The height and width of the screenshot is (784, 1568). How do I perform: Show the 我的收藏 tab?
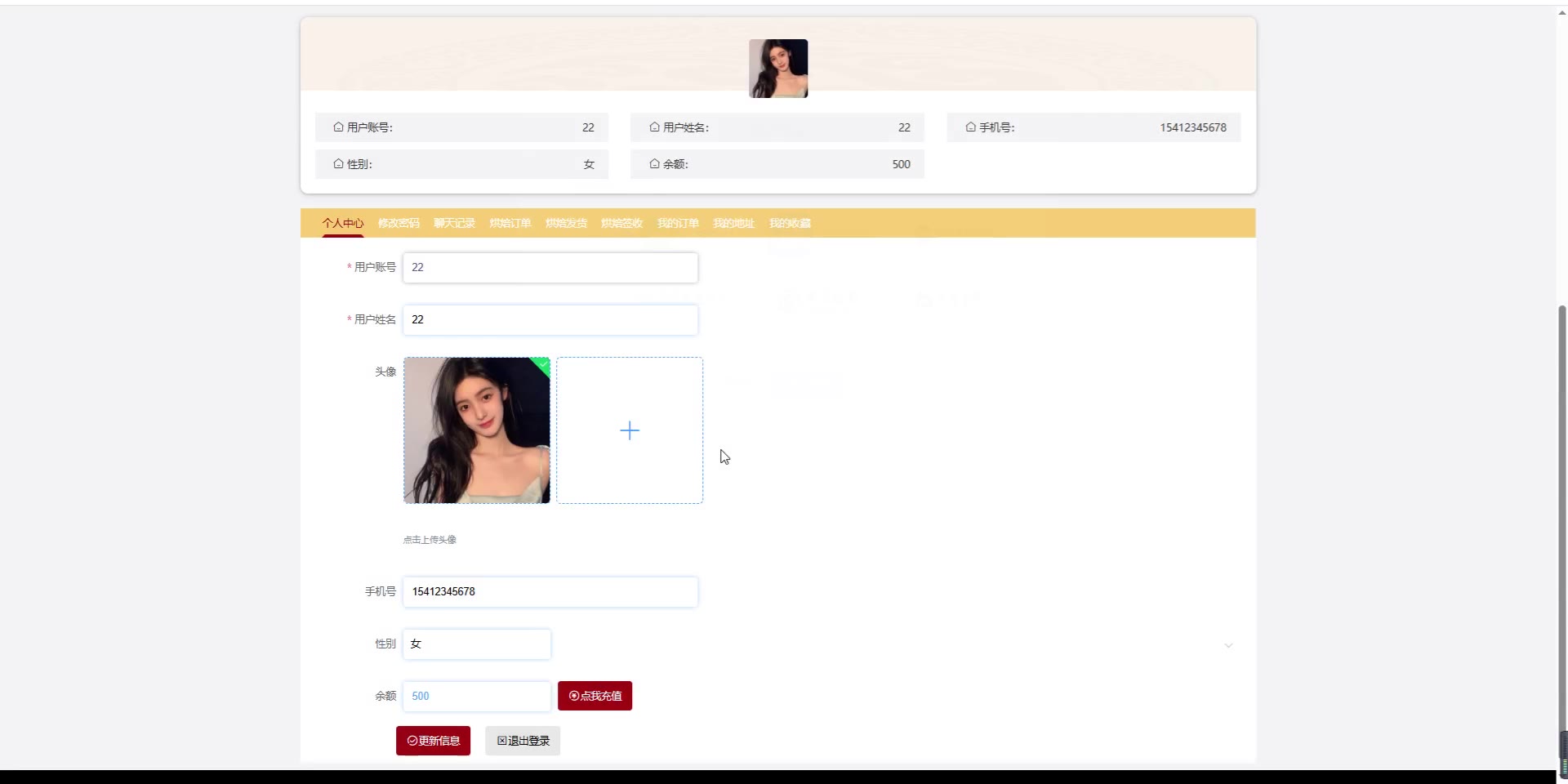(x=790, y=223)
